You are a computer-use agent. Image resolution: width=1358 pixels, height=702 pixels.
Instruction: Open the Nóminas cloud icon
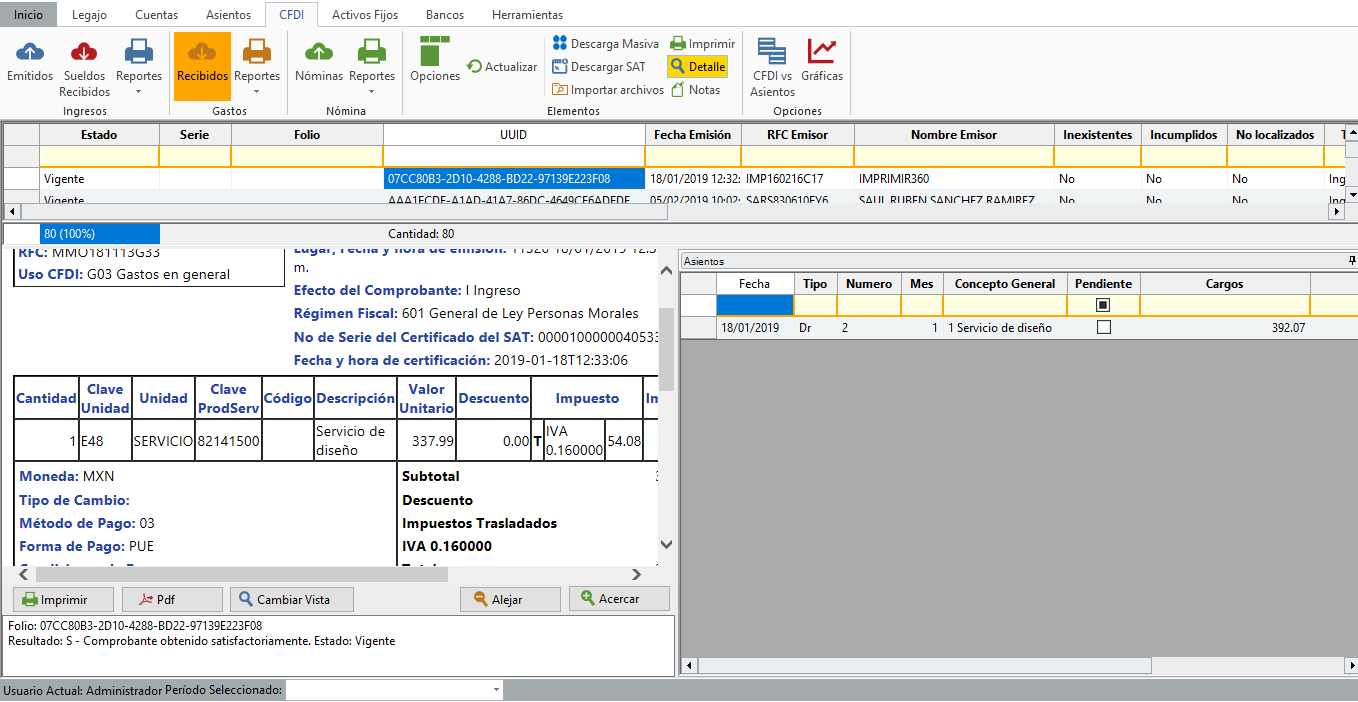[318, 52]
